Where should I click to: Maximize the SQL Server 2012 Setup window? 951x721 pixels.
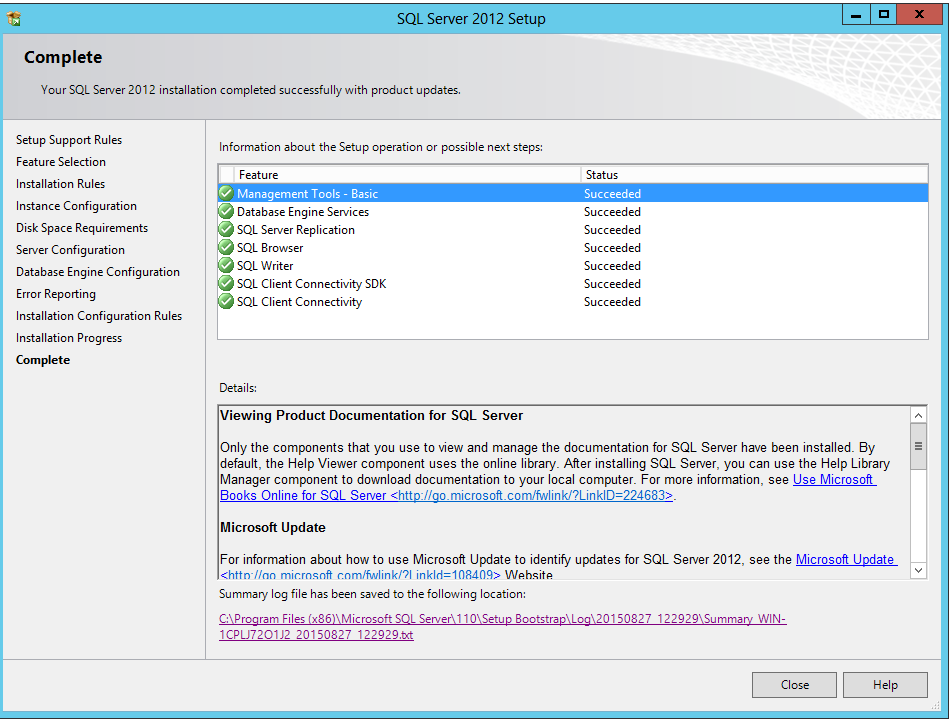coord(883,15)
